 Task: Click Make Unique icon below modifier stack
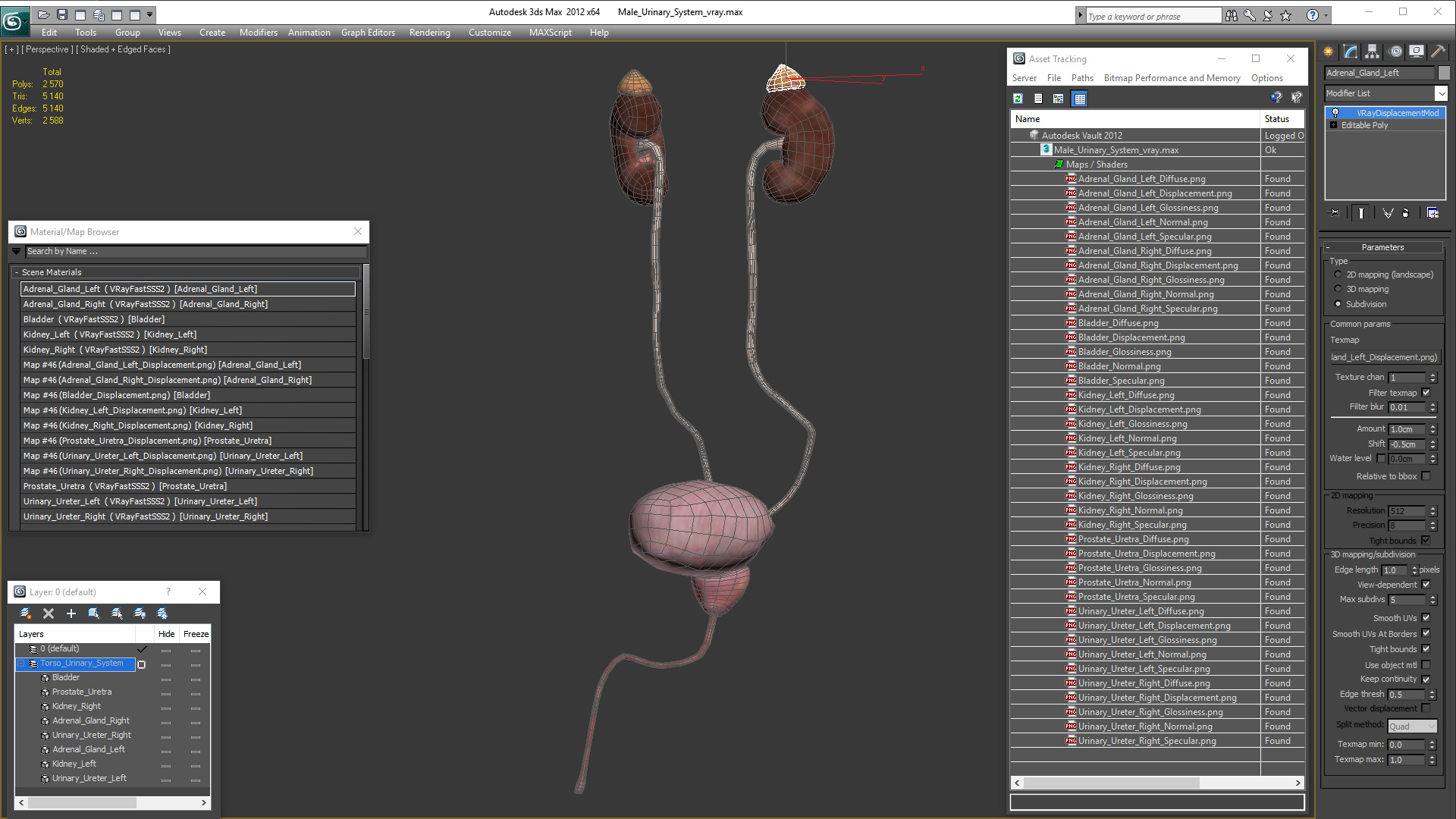pyautogui.click(x=1388, y=213)
